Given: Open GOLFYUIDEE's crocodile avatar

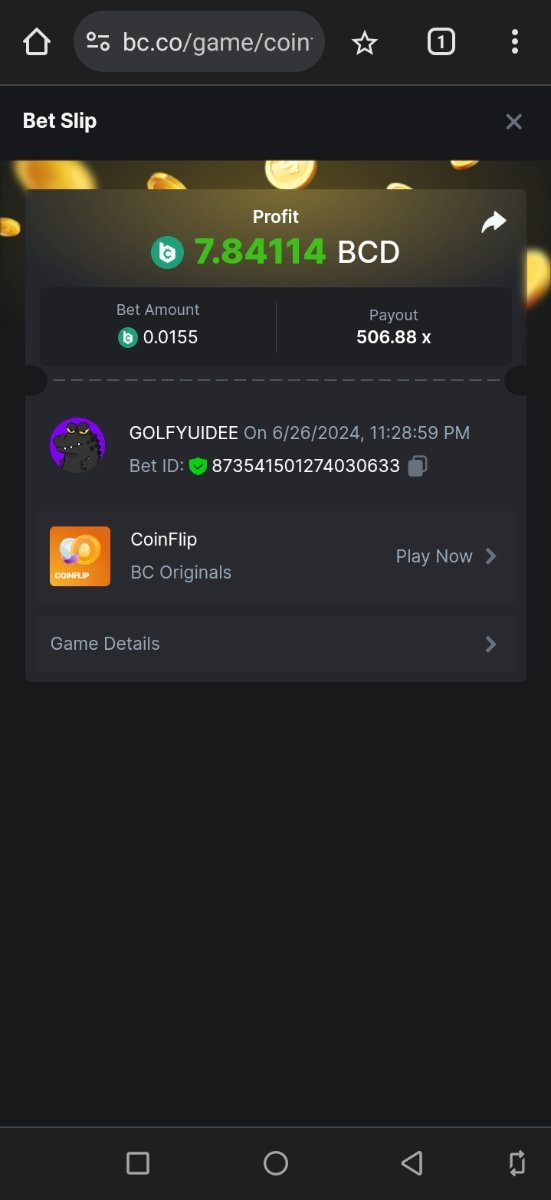Looking at the screenshot, I should 77,445.
